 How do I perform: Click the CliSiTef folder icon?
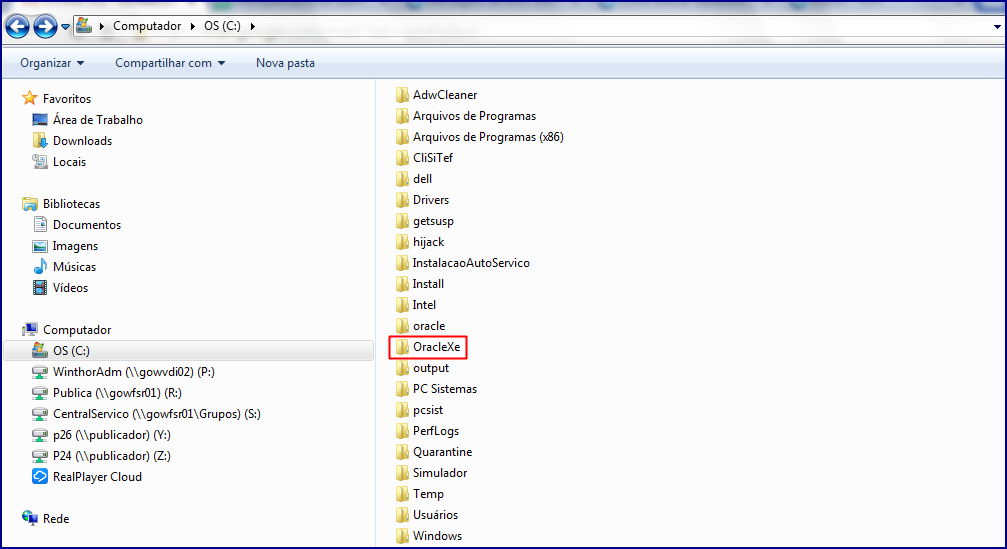point(403,158)
